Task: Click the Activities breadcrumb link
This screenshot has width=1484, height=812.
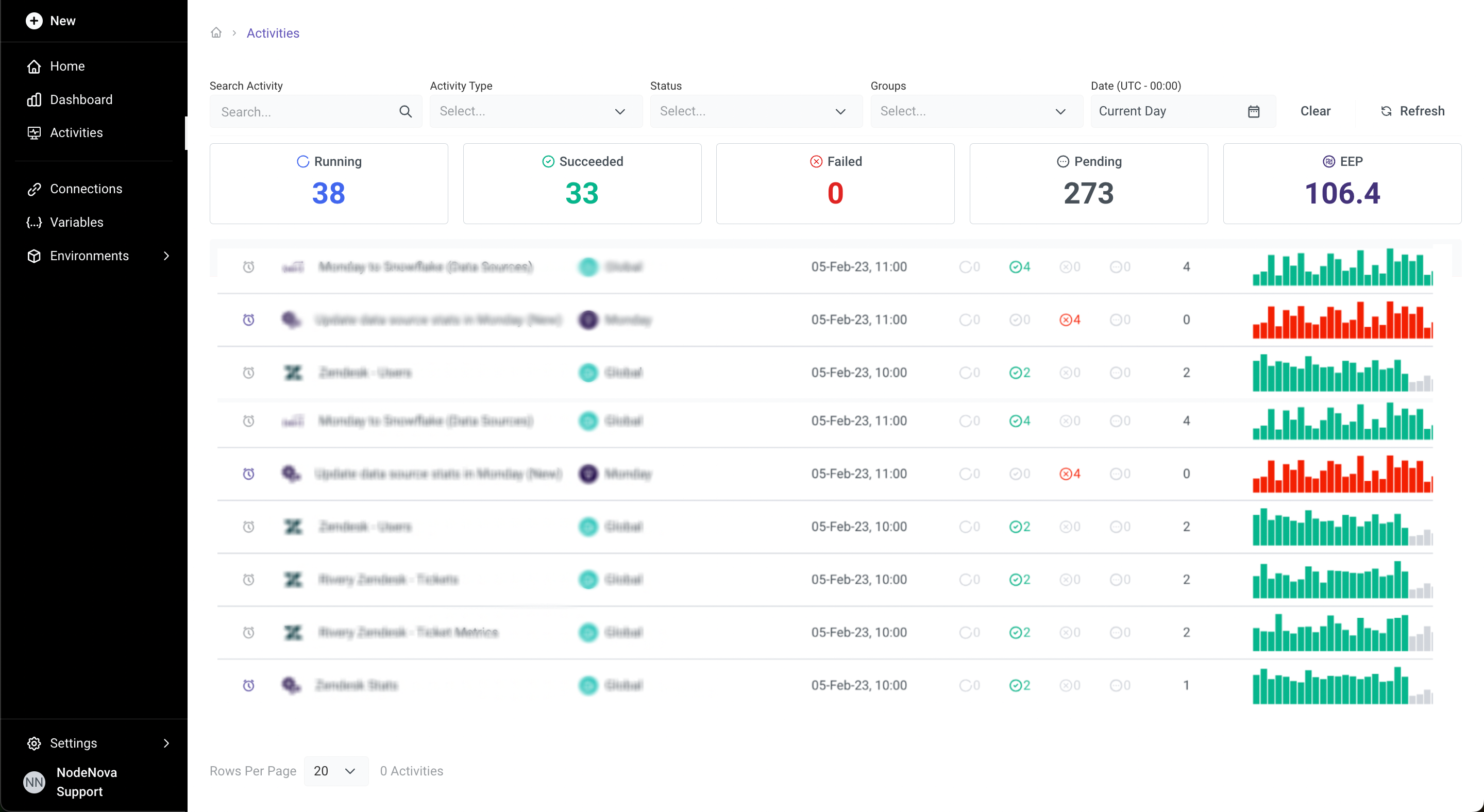Action: (273, 33)
